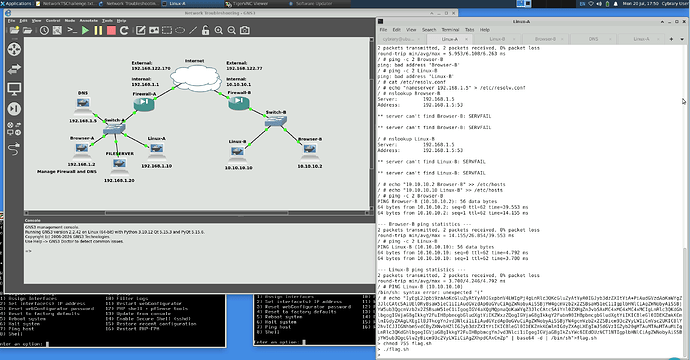Take a screenshot with camera icon
The image size is (690, 360).
point(245,30)
